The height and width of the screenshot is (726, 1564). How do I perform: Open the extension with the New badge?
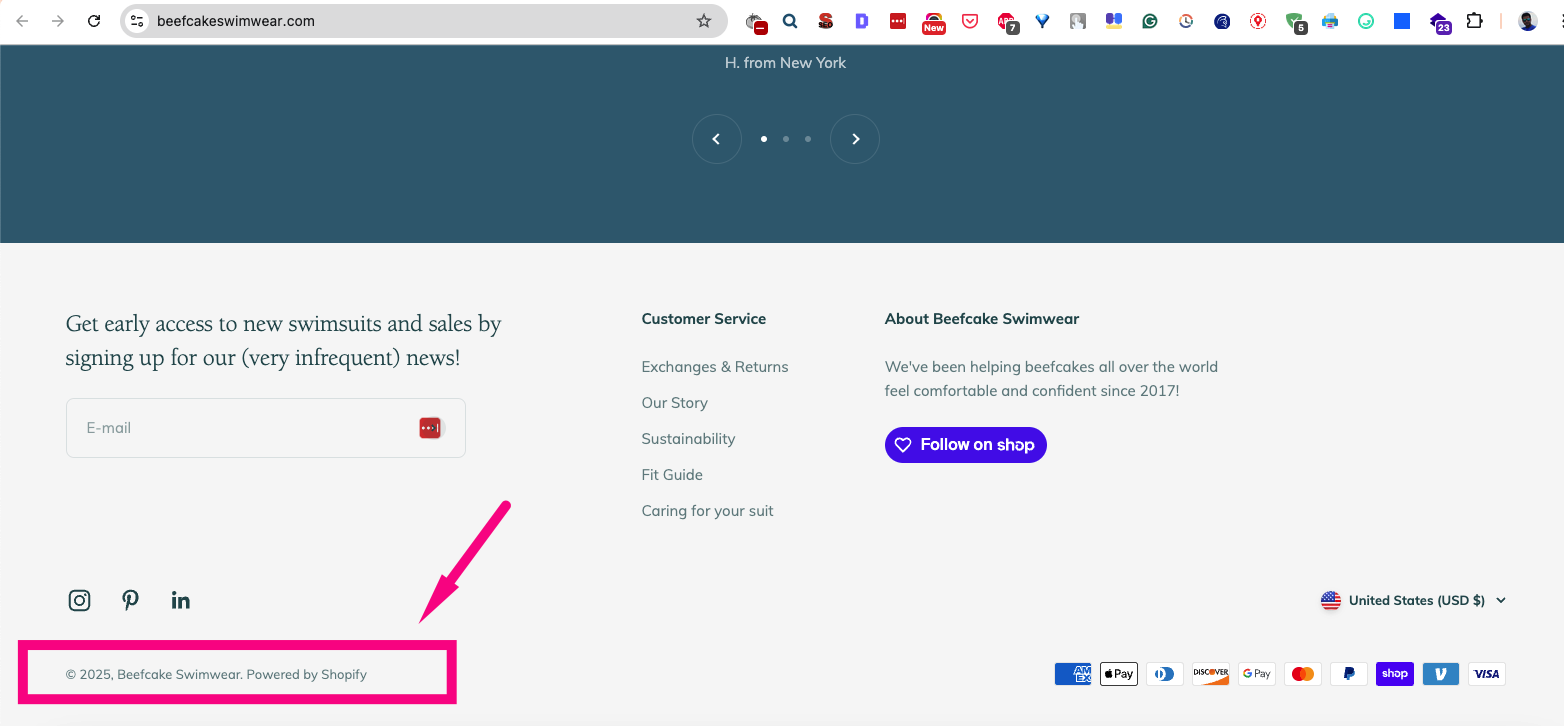tap(934, 22)
